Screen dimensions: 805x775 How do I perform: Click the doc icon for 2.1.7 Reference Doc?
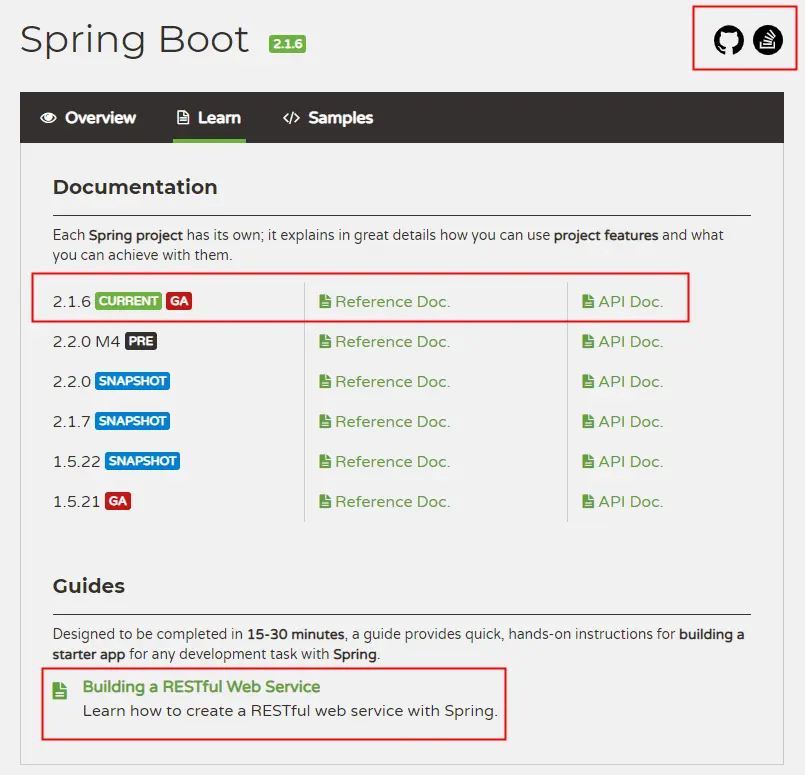(324, 421)
